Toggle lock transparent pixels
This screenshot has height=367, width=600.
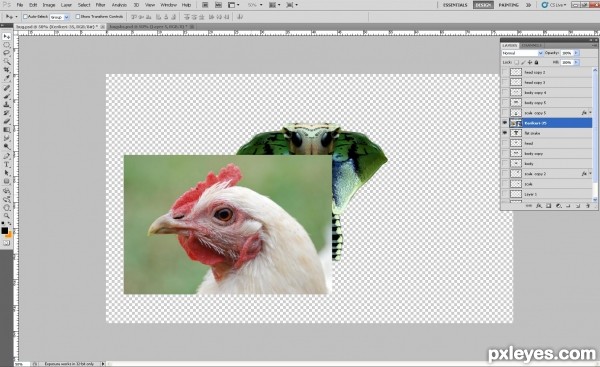[517, 62]
